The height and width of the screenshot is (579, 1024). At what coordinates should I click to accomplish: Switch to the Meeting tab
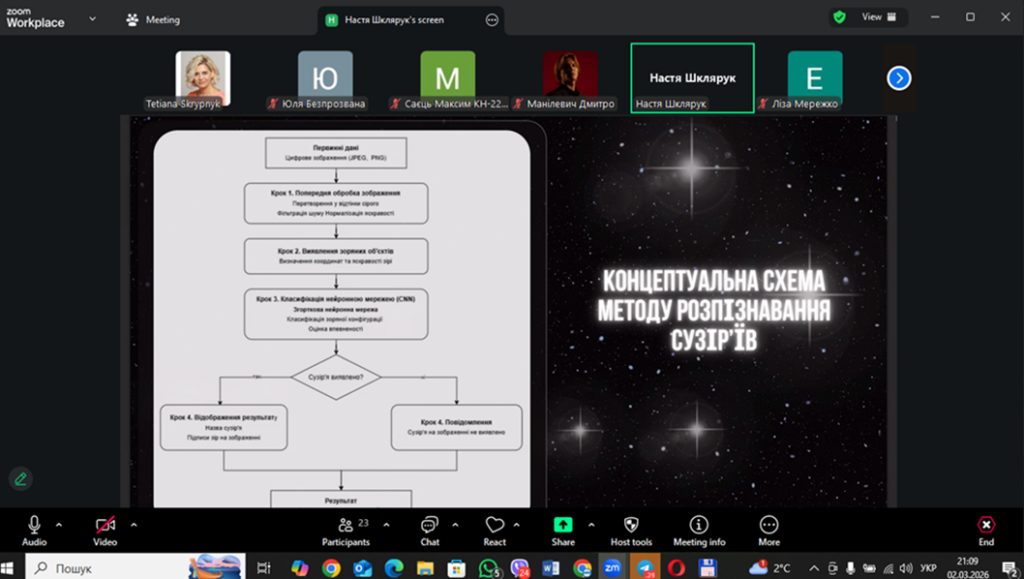tap(153, 19)
